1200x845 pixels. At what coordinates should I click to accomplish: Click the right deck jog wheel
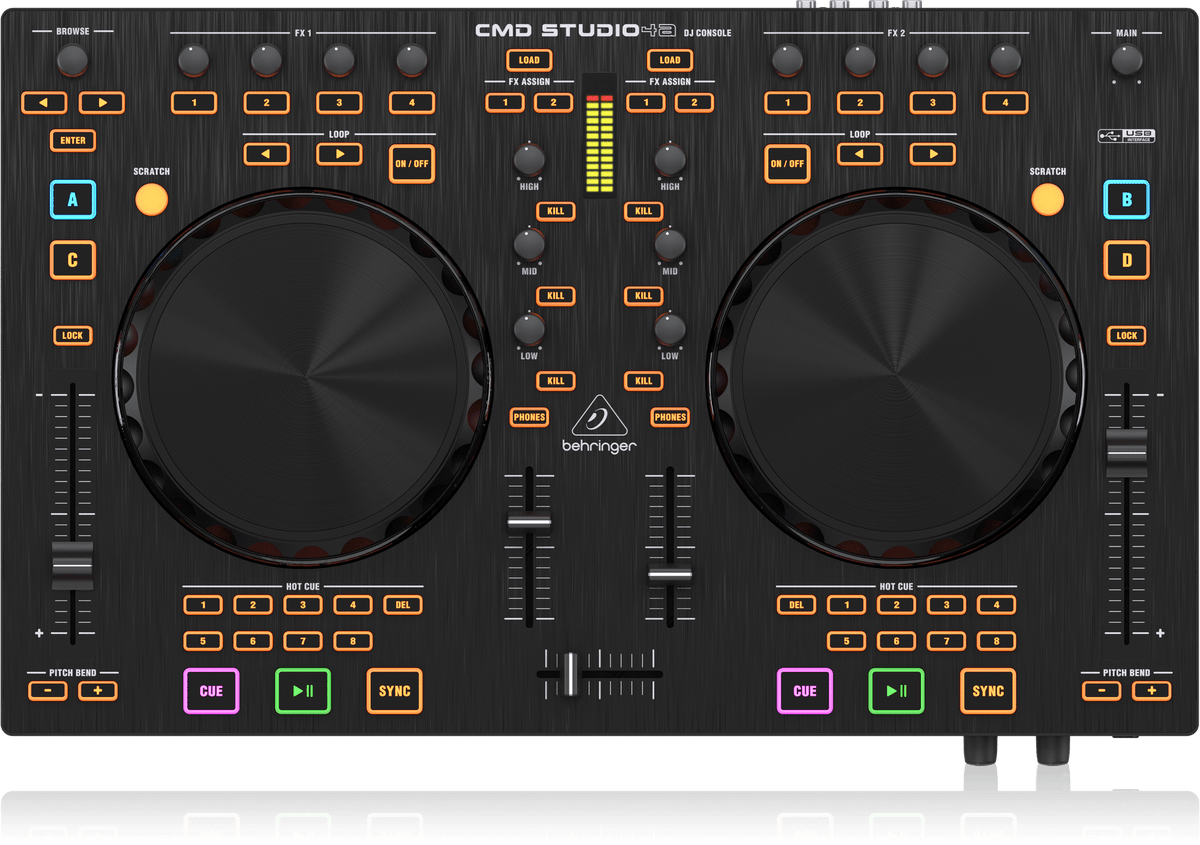point(896,380)
